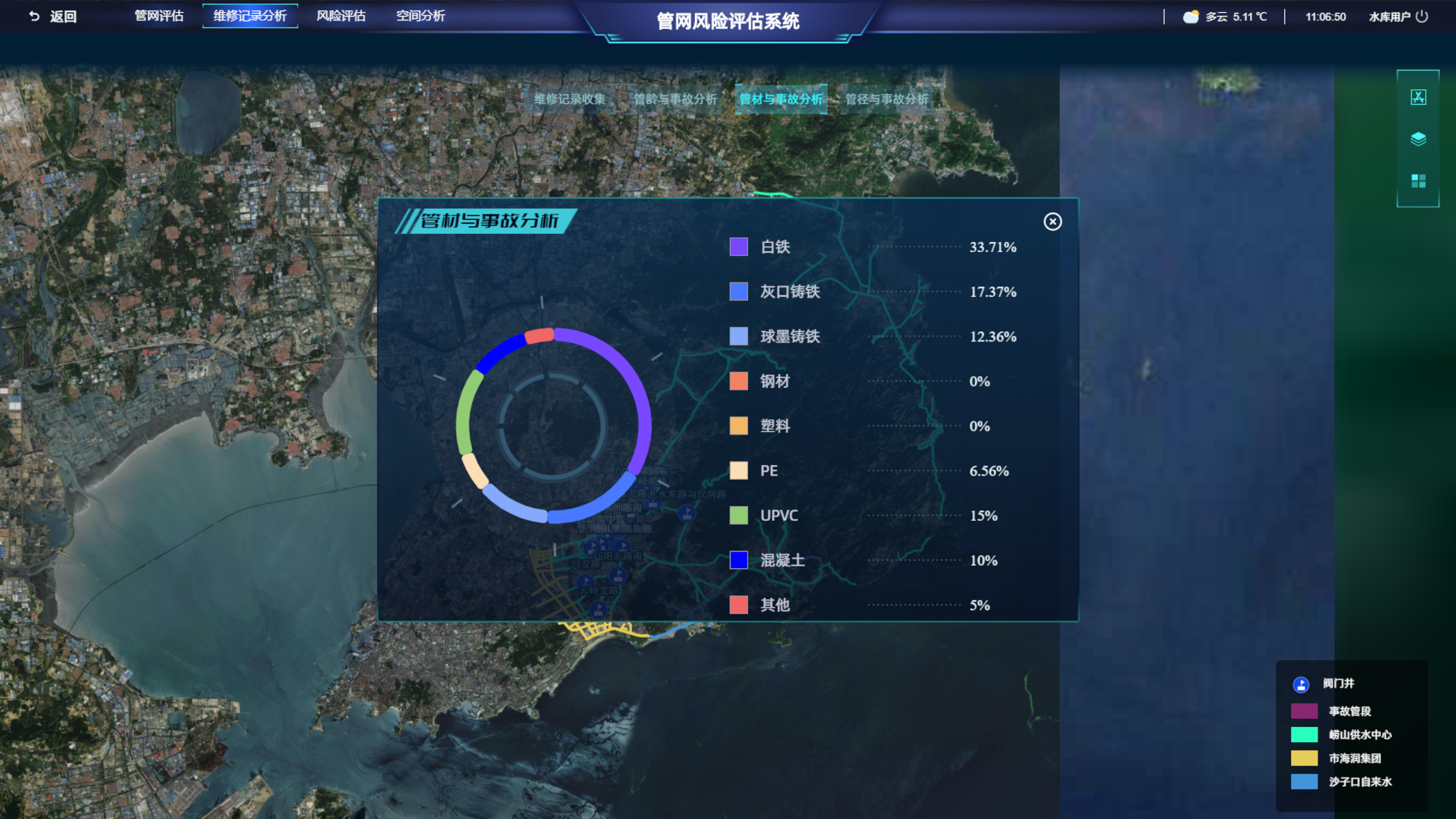Click the 阀门井 legend icon
This screenshot has height=819, width=1456.
click(1301, 684)
